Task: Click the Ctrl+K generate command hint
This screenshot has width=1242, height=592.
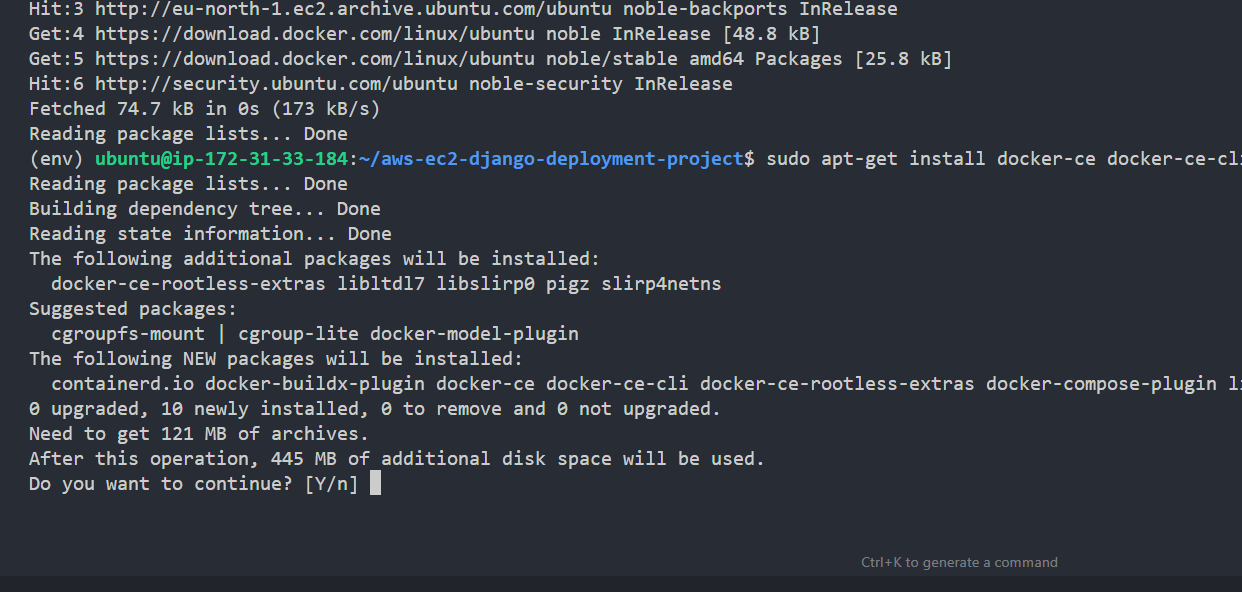Action: (959, 562)
